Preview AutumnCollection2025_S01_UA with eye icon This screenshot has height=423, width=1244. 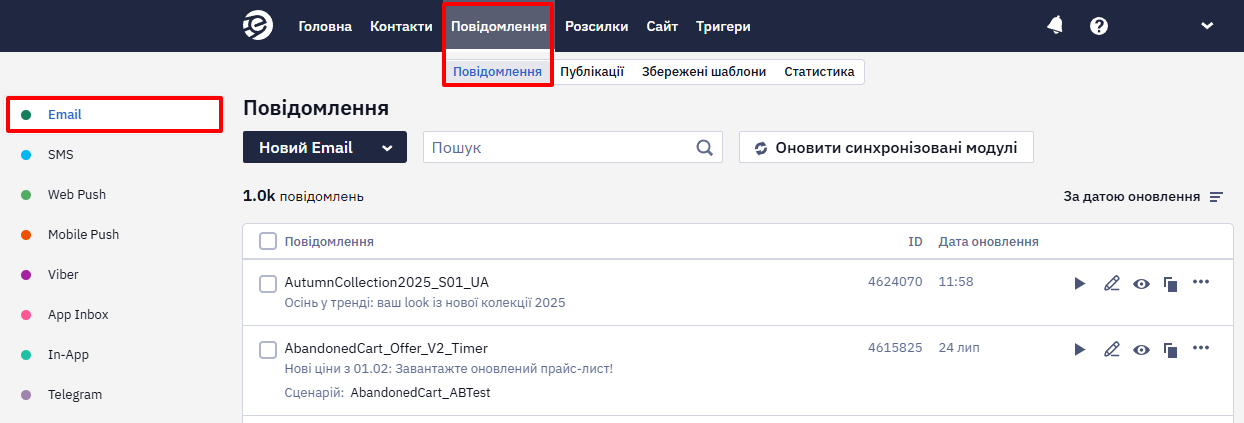coord(1141,284)
